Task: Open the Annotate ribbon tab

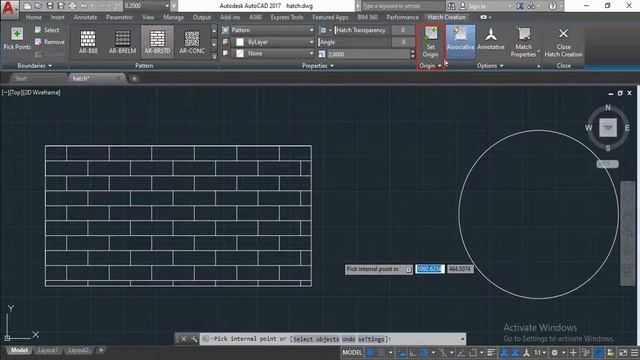Action: point(85,17)
